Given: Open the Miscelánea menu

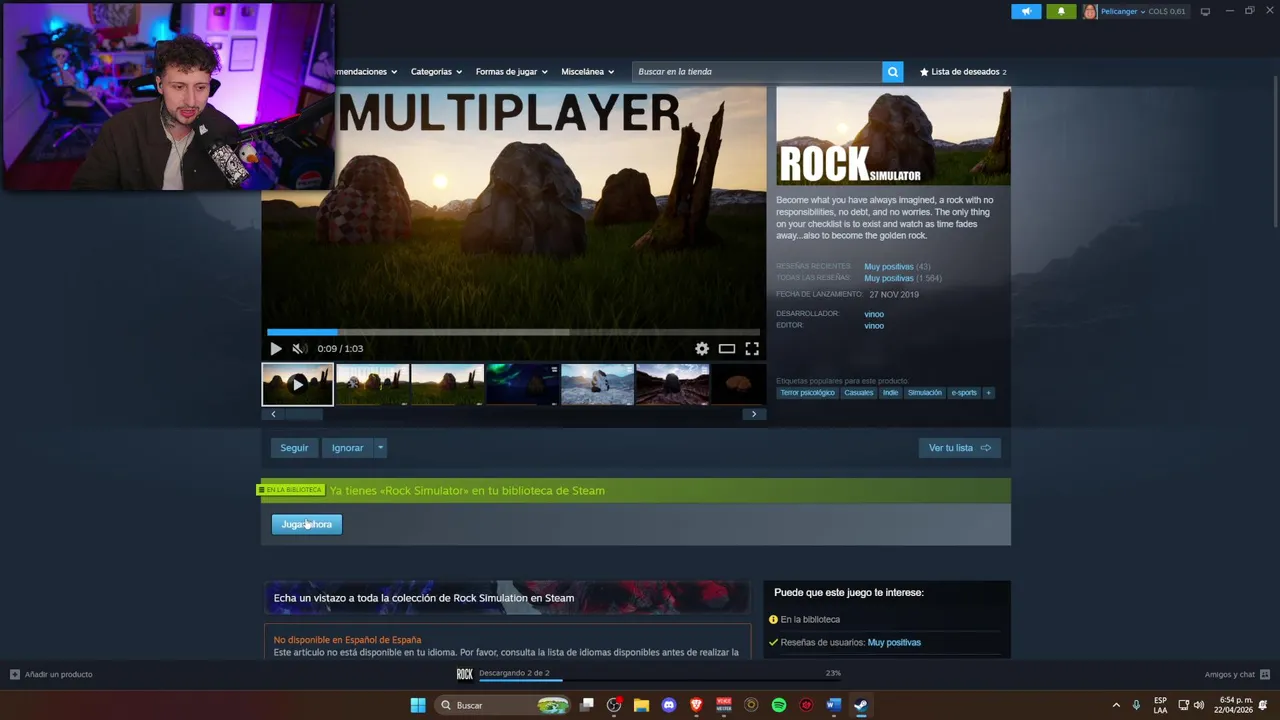Looking at the screenshot, I should [x=587, y=72].
